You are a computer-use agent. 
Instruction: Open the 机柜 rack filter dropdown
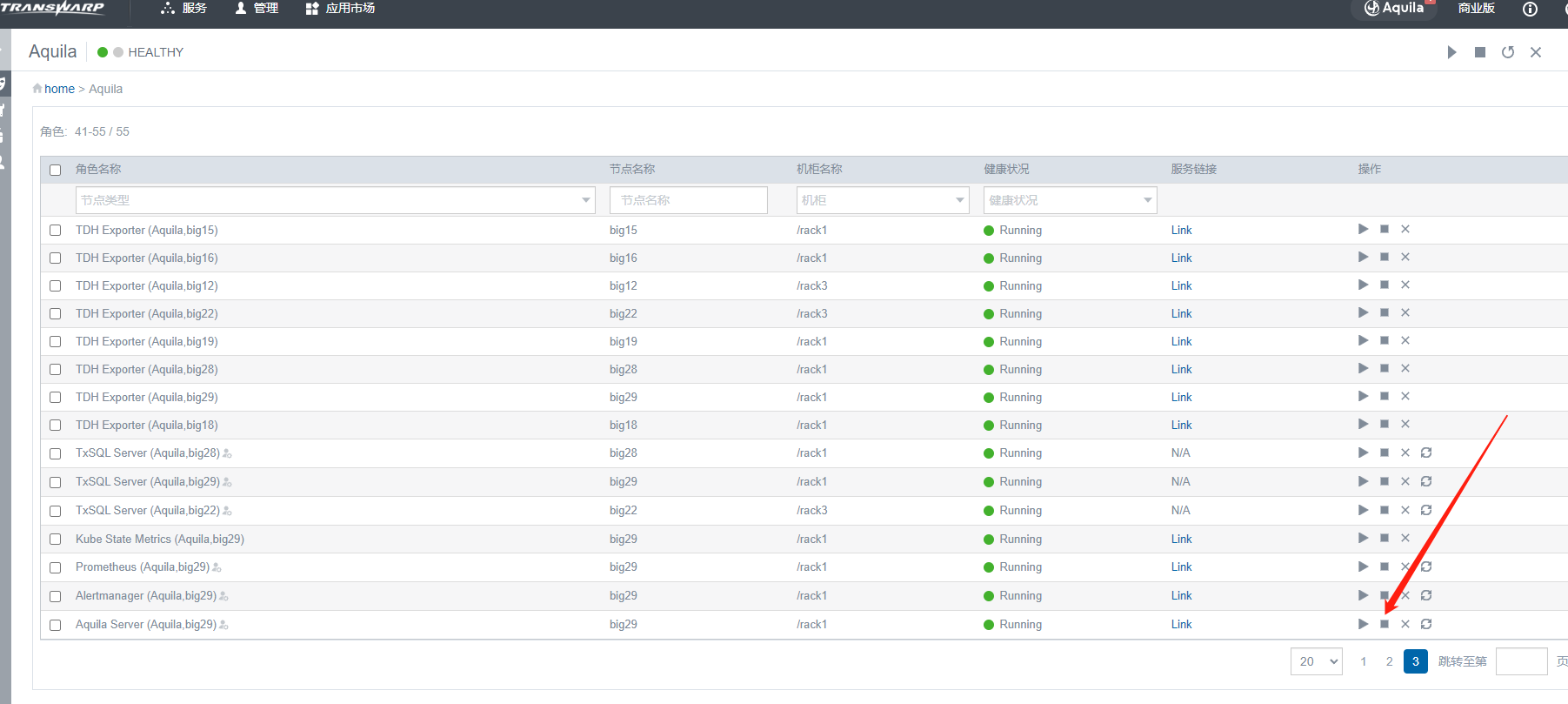click(883, 200)
